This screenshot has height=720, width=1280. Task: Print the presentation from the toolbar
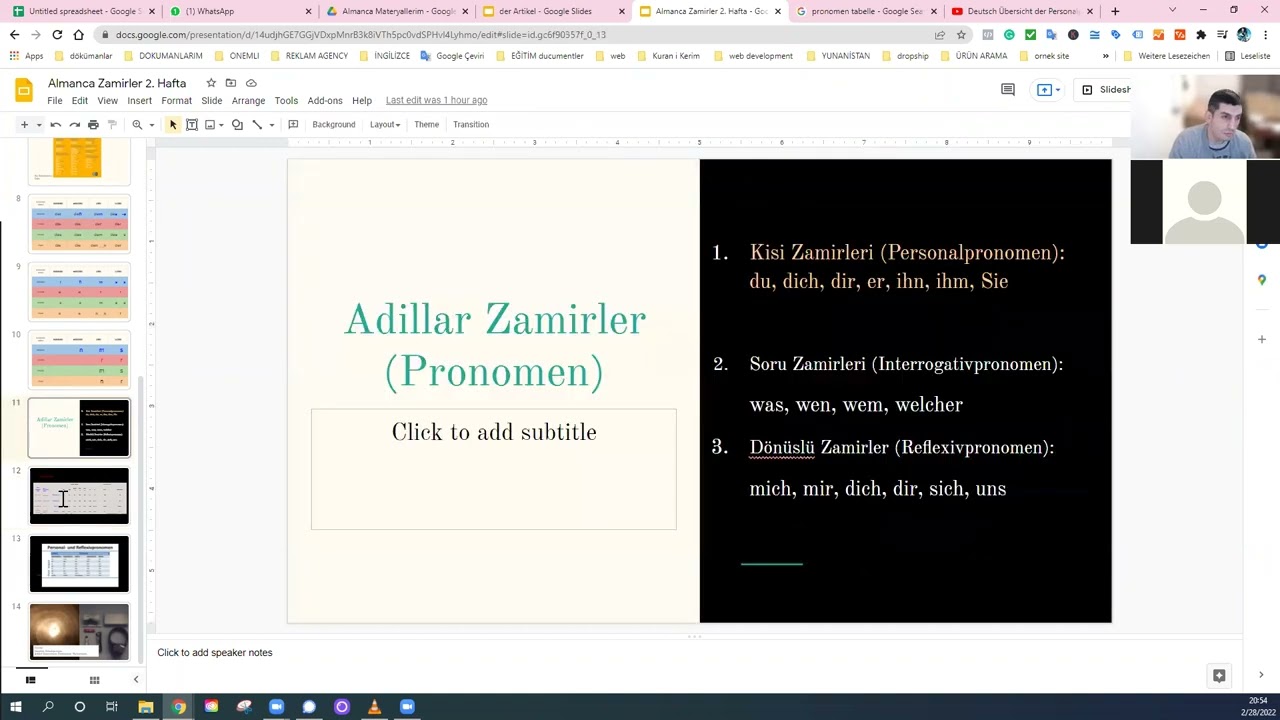click(93, 125)
